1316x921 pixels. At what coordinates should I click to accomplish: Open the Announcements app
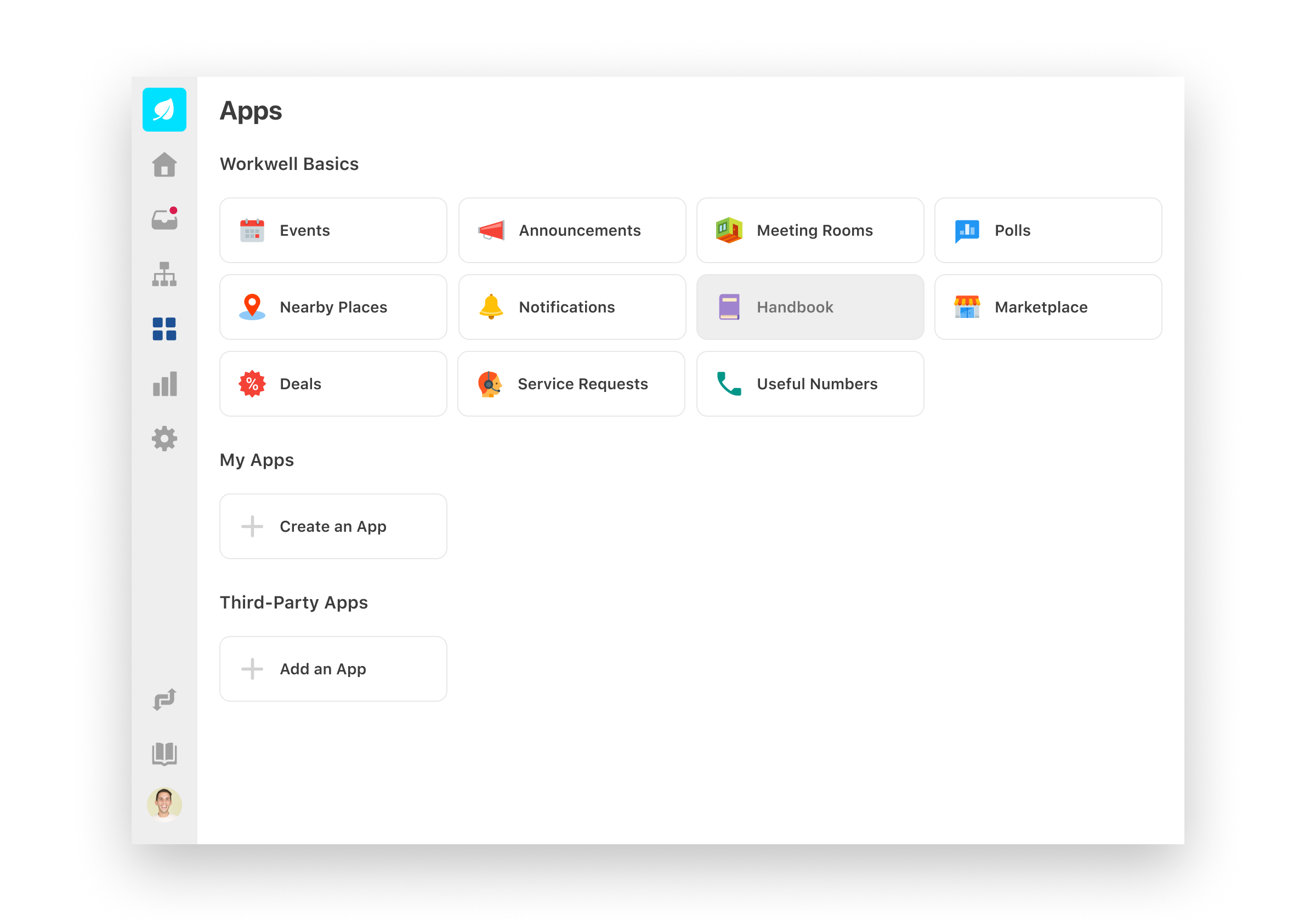[571, 230]
